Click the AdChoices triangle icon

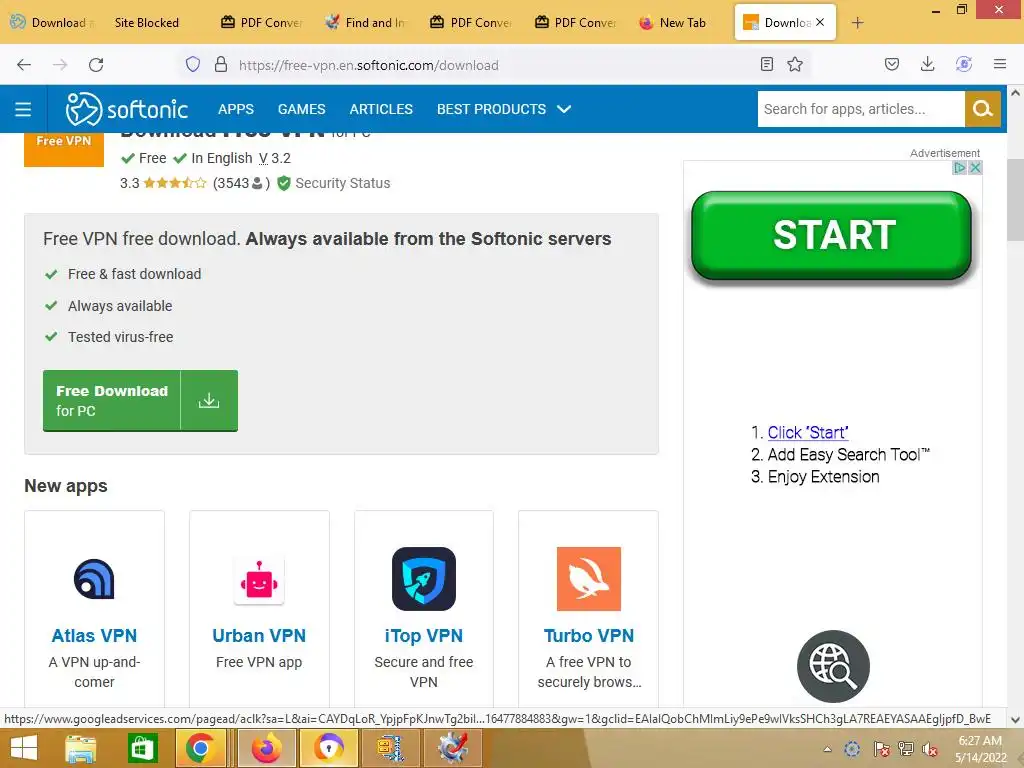(959, 168)
